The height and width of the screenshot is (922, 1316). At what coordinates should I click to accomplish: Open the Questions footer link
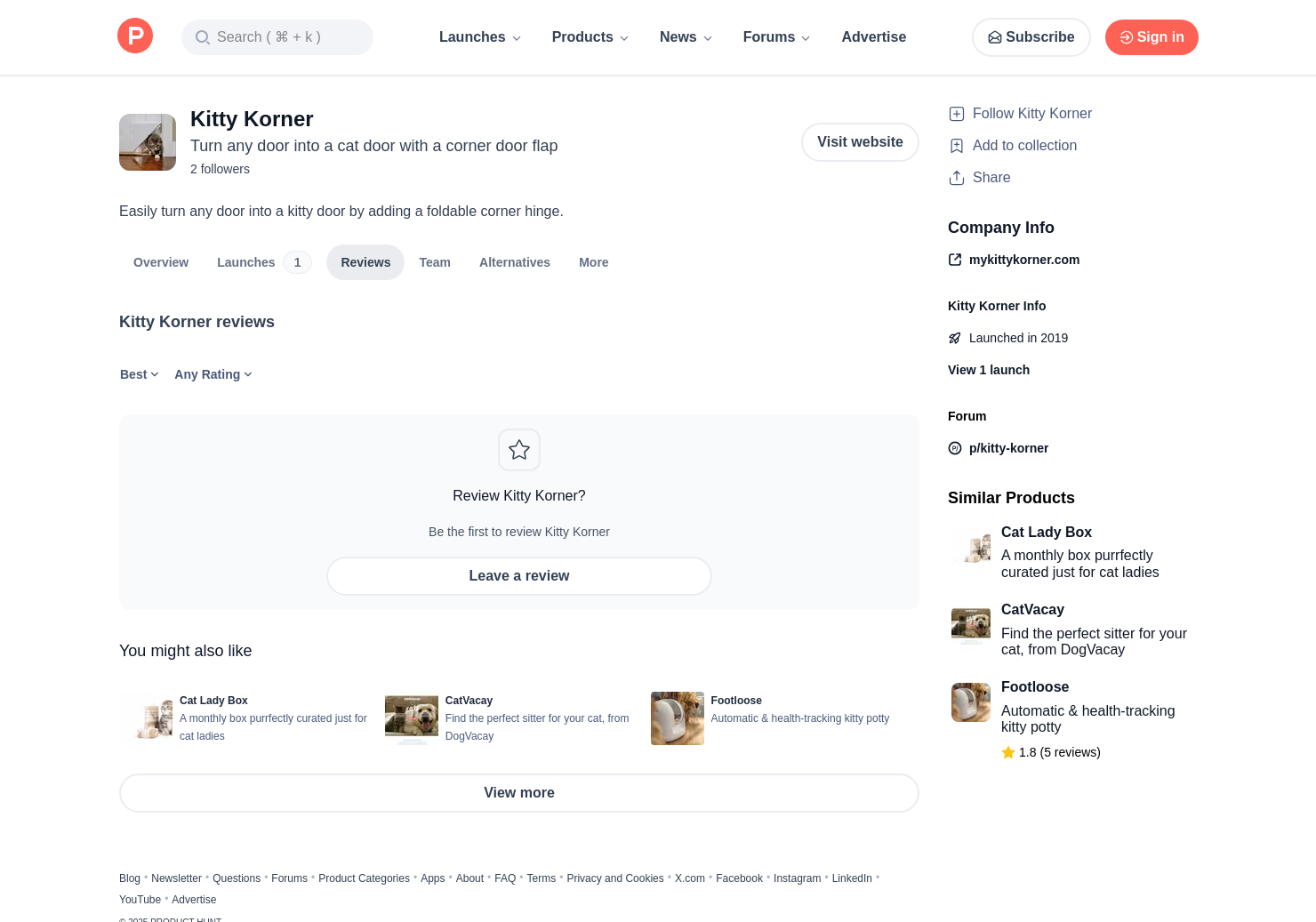coord(237,878)
